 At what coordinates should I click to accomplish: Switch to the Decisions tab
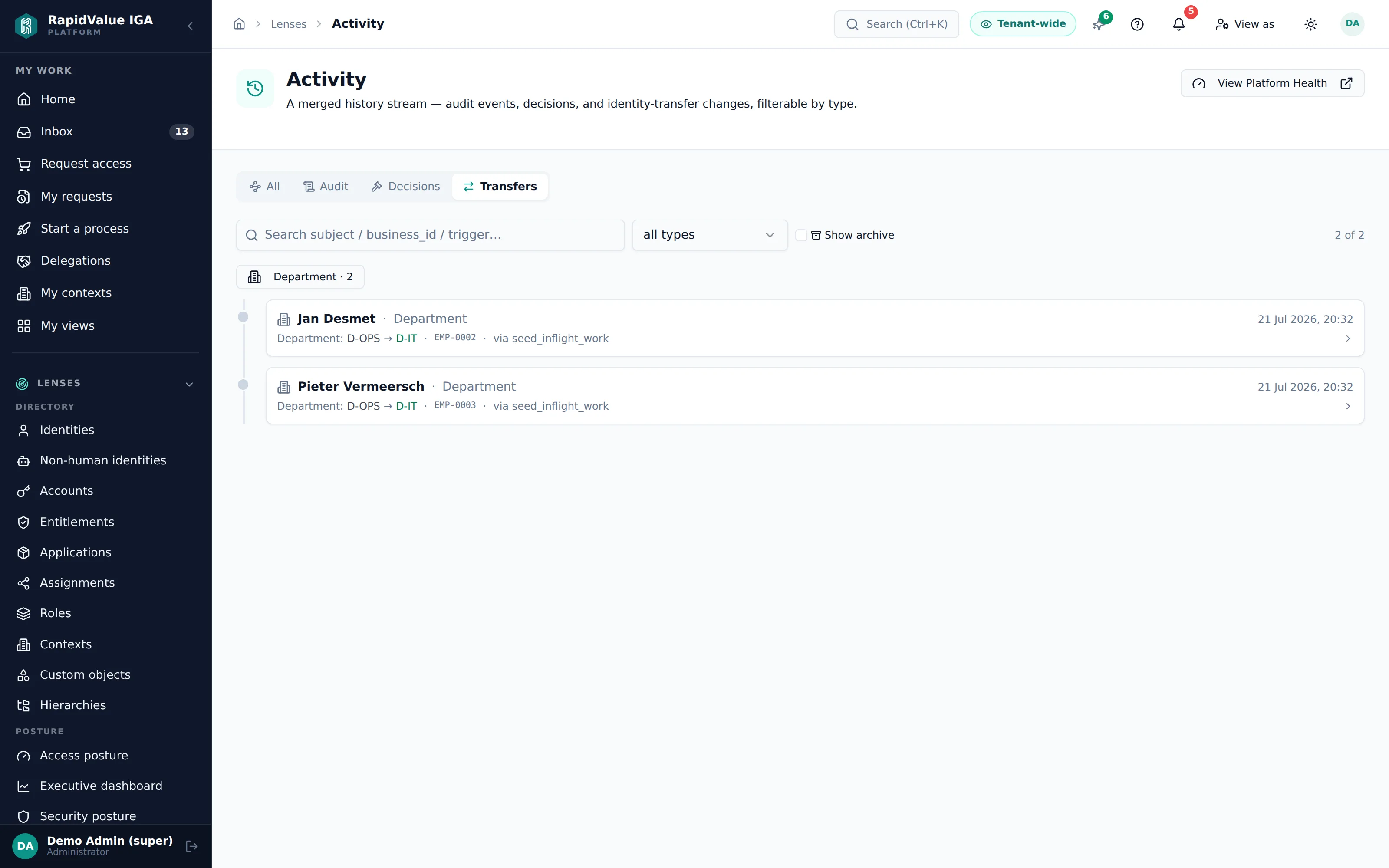[405, 187]
